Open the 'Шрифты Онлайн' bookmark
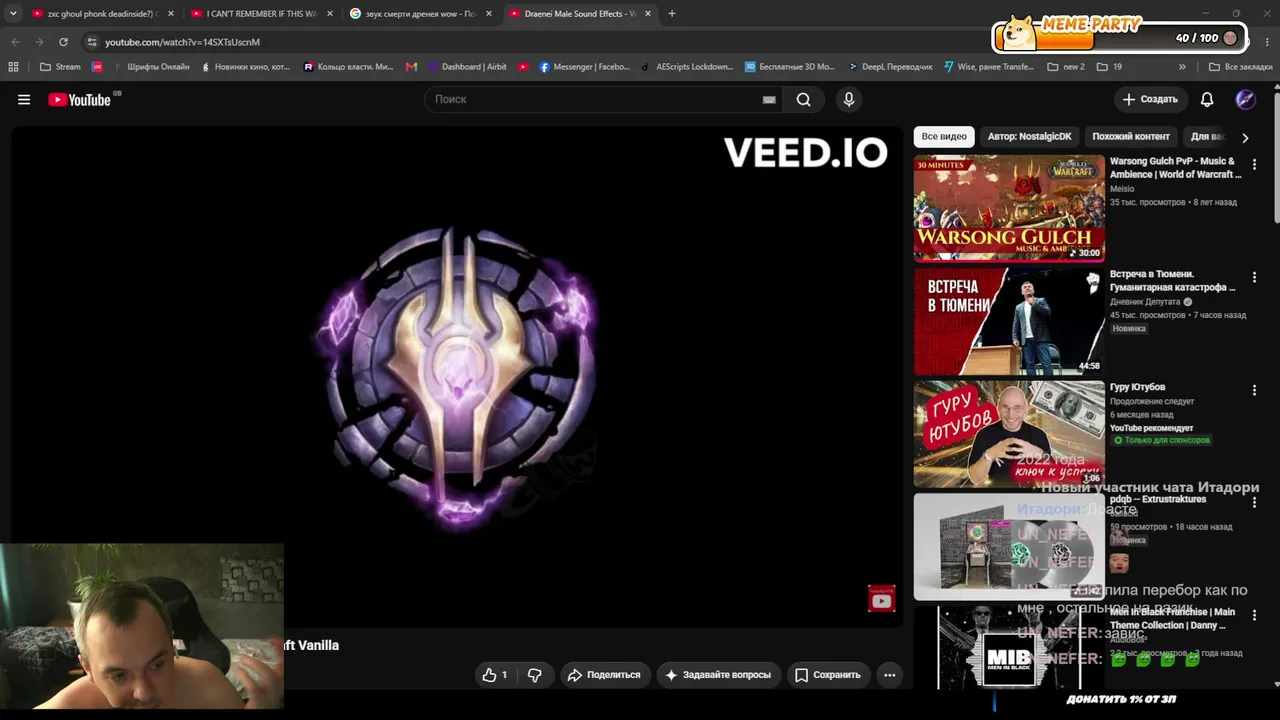 [152, 67]
